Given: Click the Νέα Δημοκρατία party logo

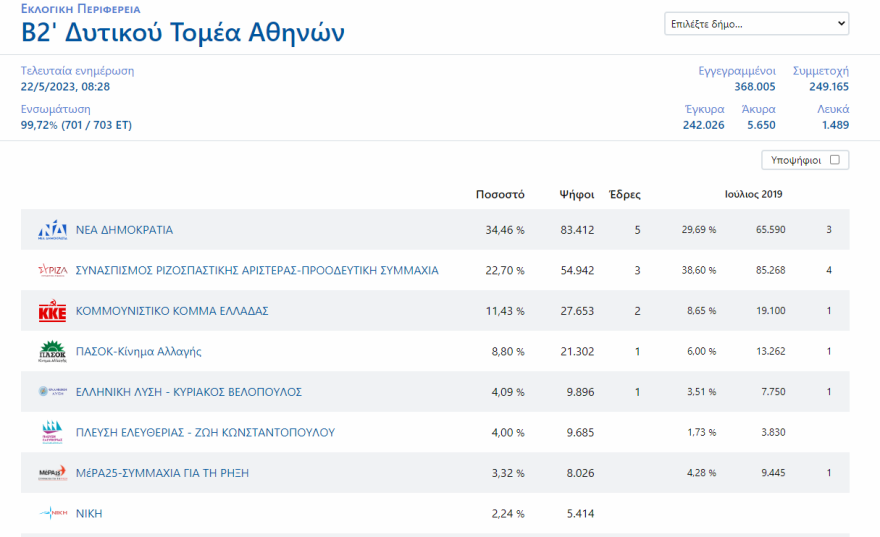Looking at the screenshot, I should pos(52,230).
